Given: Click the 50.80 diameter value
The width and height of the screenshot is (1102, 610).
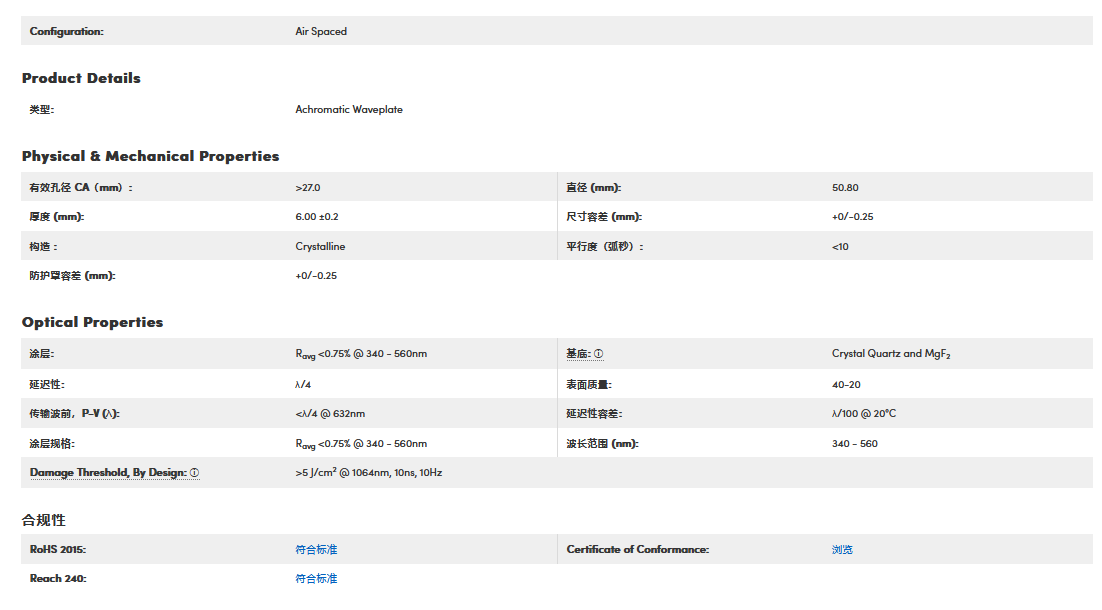Looking at the screenshot, I should point(845,187).
